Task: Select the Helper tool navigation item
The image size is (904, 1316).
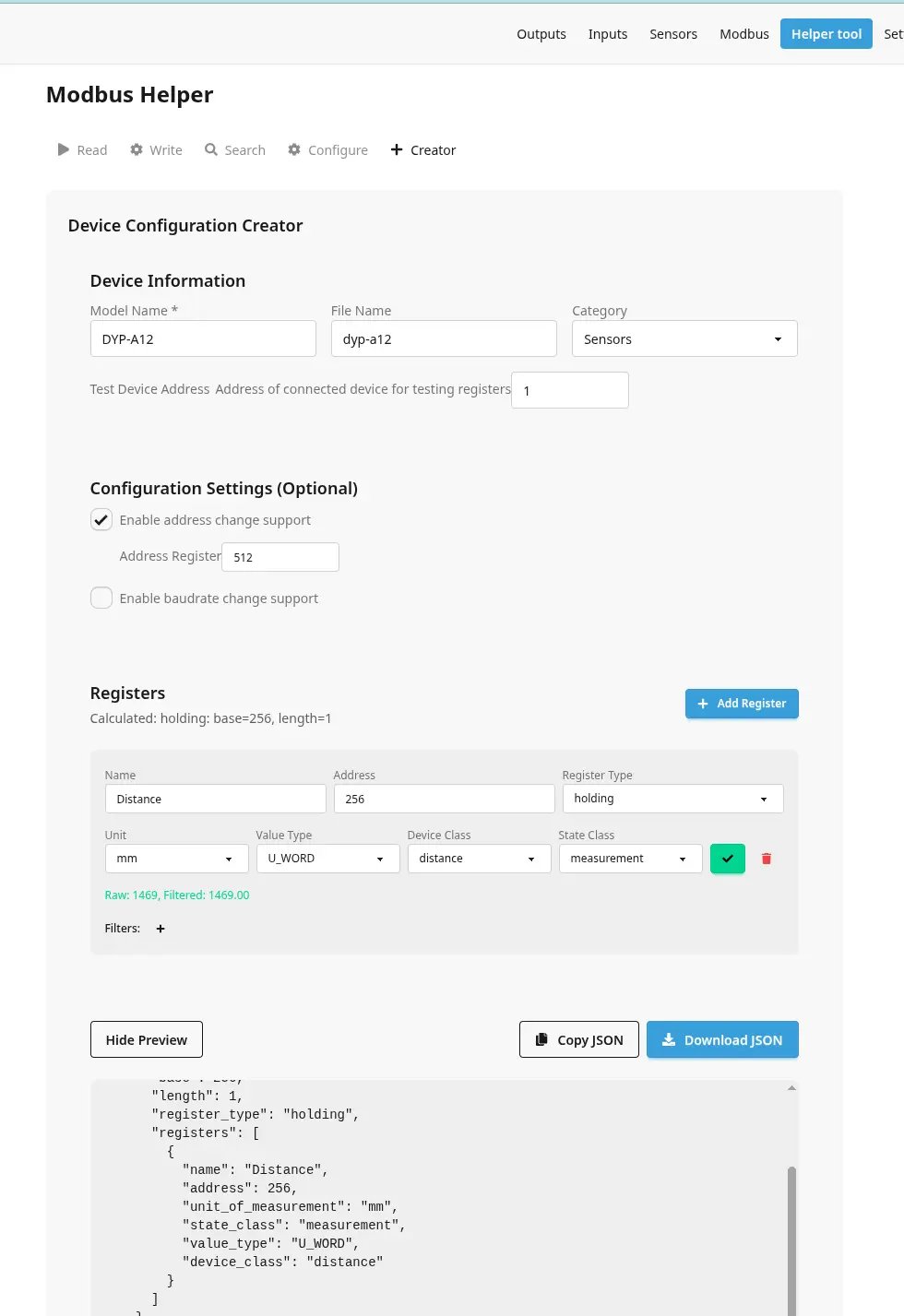Action: [826, 33]
